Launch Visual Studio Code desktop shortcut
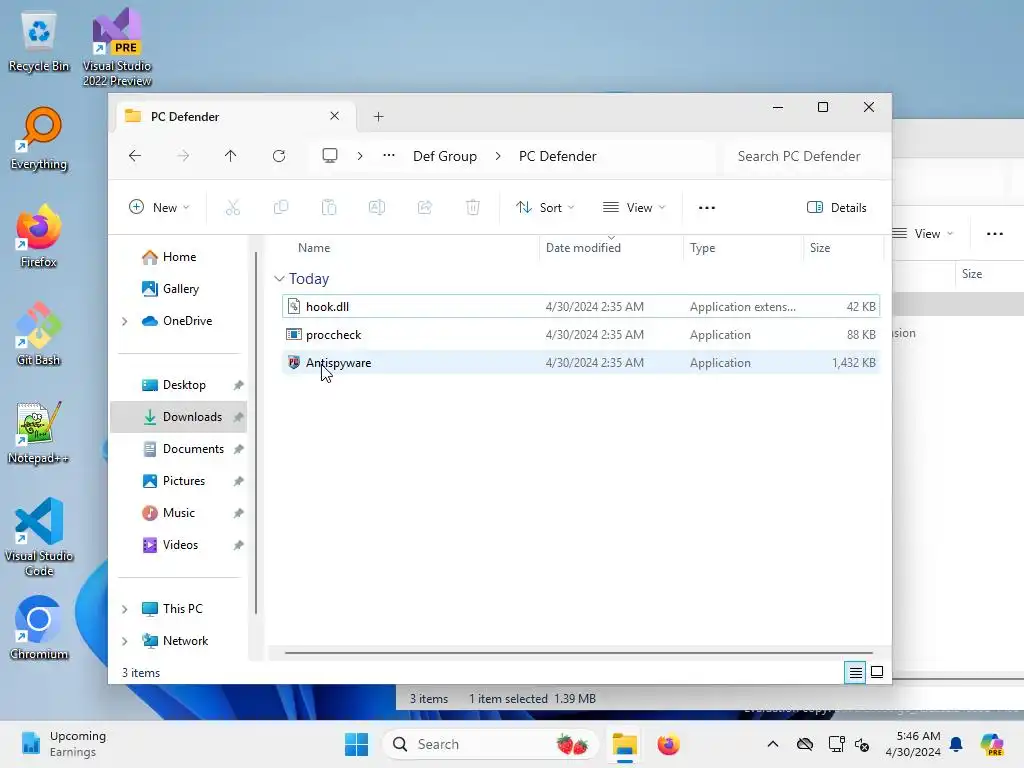The height and width of the screenshot is (768, 1024). pyautogui.click(x=39, y=537)
